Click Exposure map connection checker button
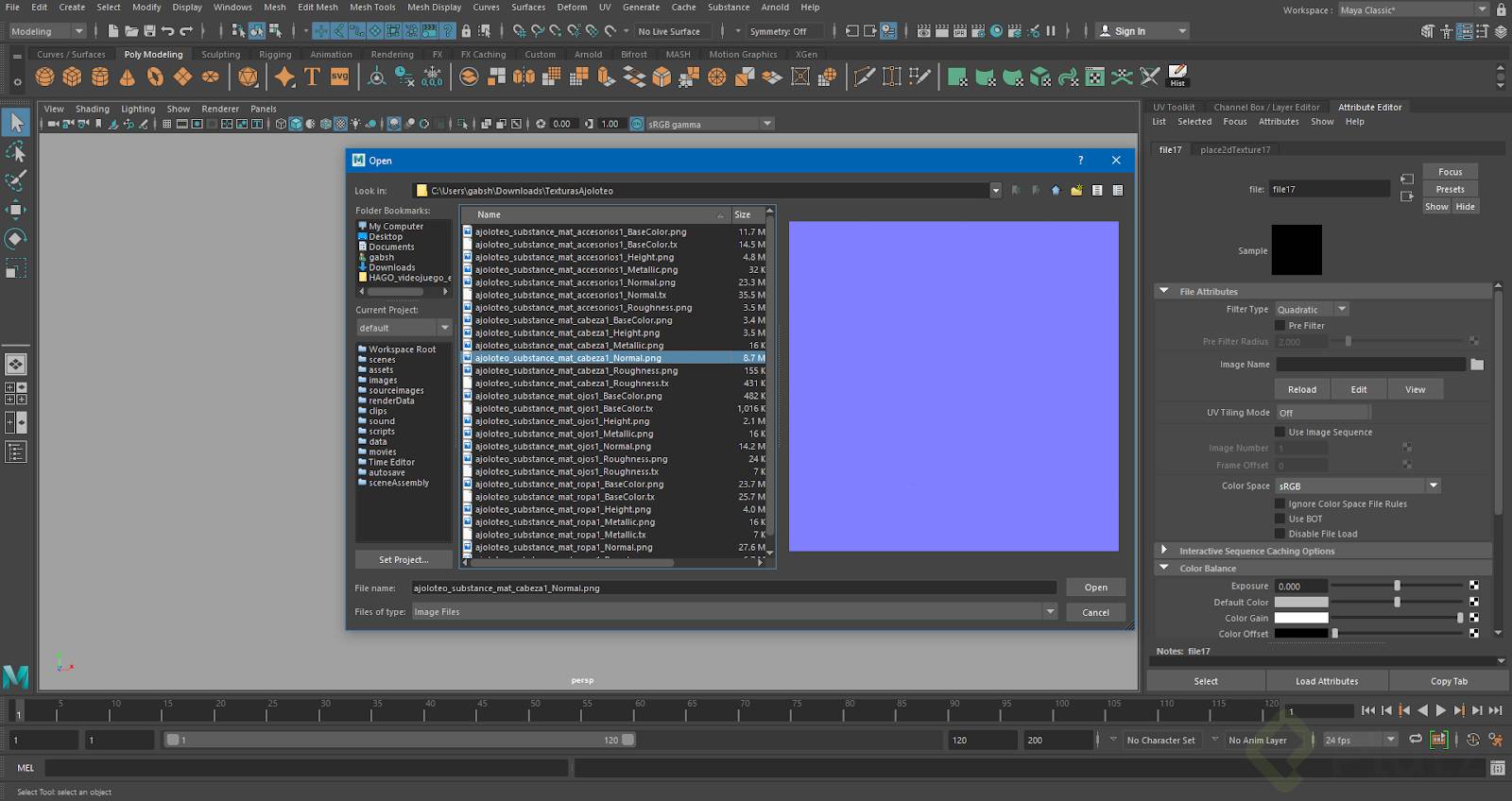The height and width of the screenshot is (801, 1512). (x=1474, y=586)
